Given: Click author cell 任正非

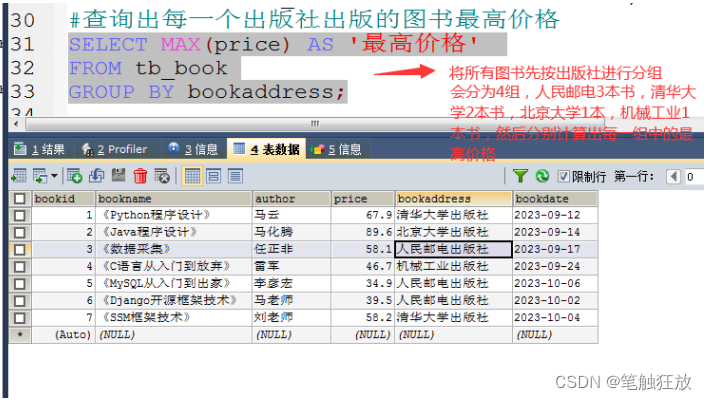Looking at the screenshot, I should pyautogui.click(x=291, y=249).
